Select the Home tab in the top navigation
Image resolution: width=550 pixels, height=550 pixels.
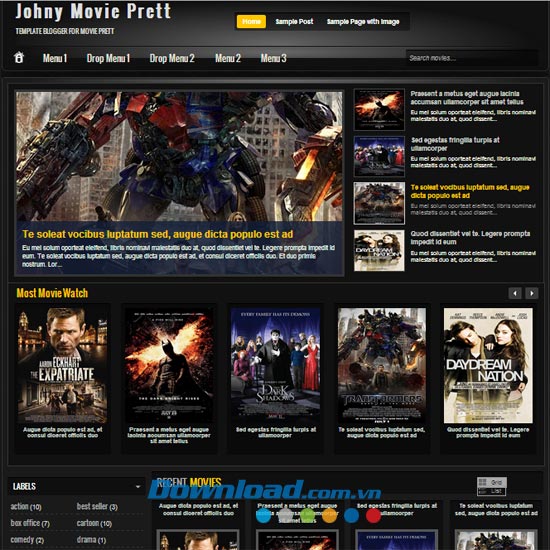click(251, 21)
